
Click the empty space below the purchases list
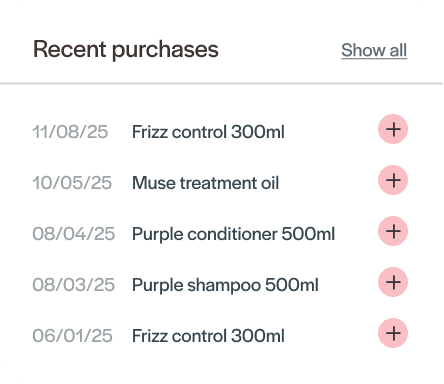click(x=221, y=367)
